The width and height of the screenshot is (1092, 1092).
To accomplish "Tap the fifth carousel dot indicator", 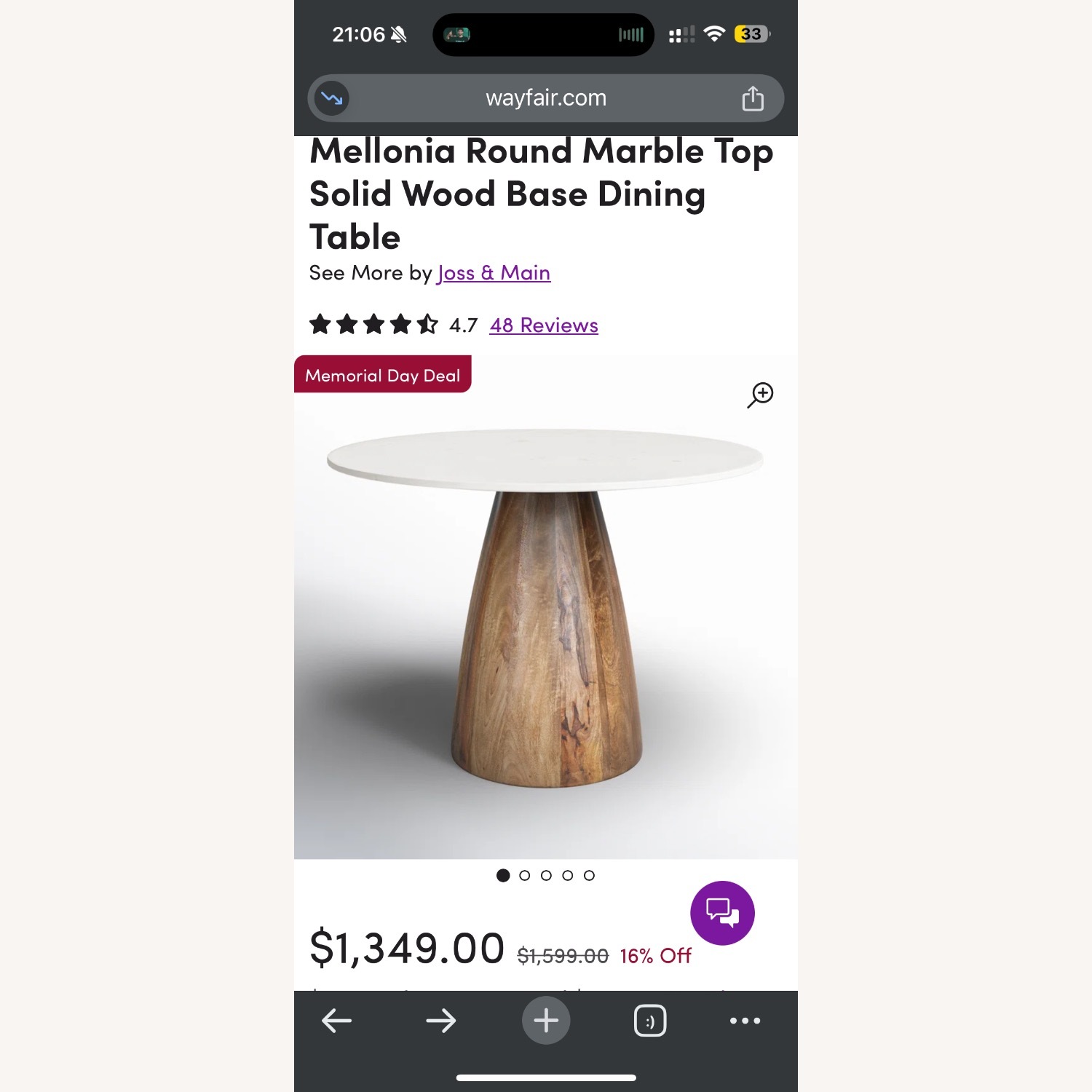I will tap(589, 875).
